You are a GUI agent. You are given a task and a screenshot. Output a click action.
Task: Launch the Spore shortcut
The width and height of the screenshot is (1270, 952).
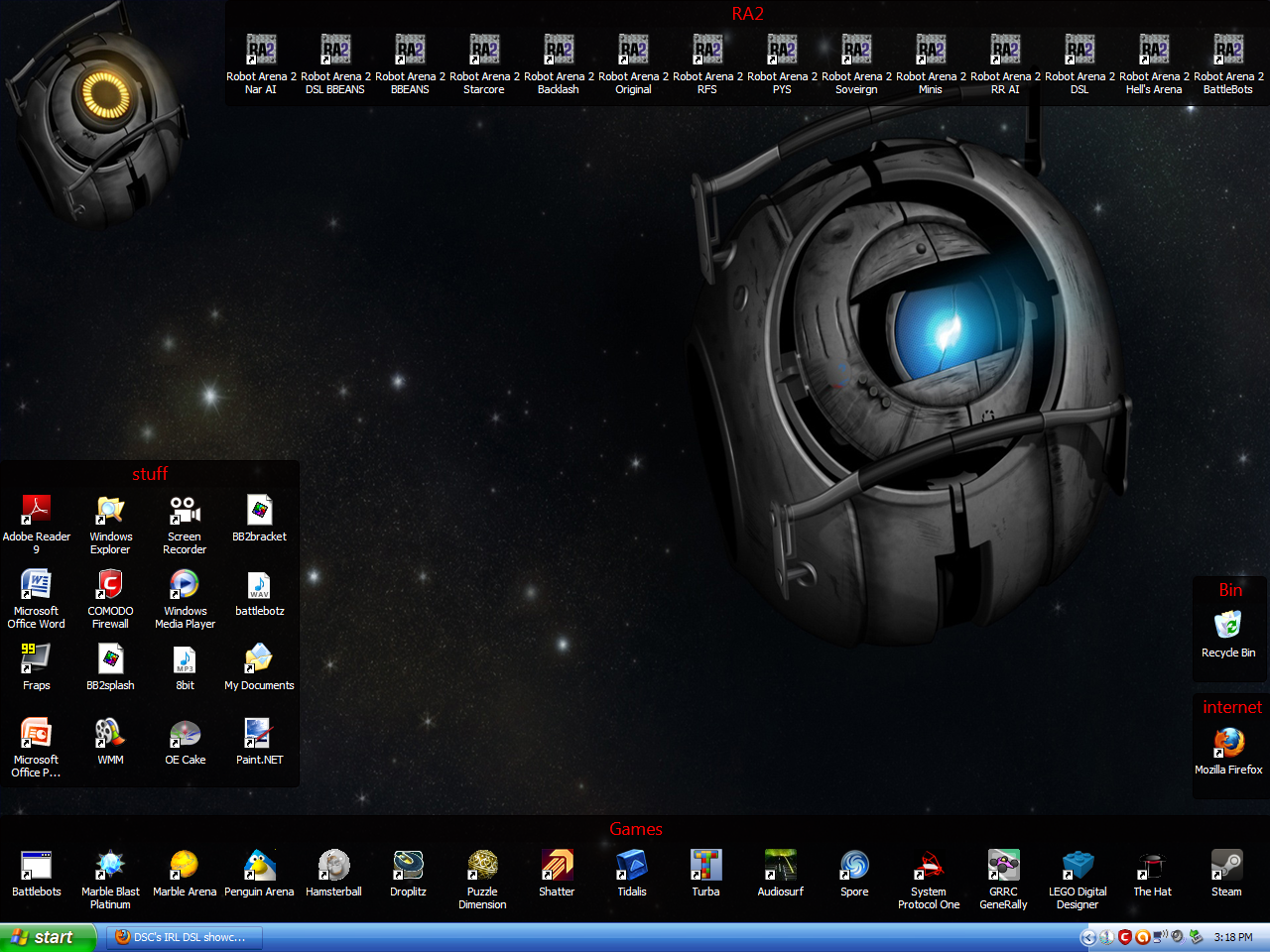coord(854,873)
